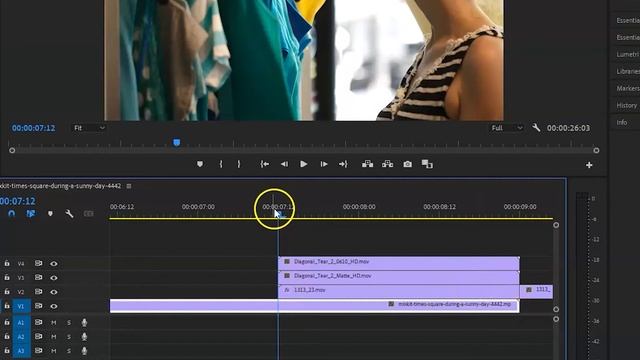The image size is (640, 360).
Task: Enable voice-over record on track A1
Action: (84, 322)
